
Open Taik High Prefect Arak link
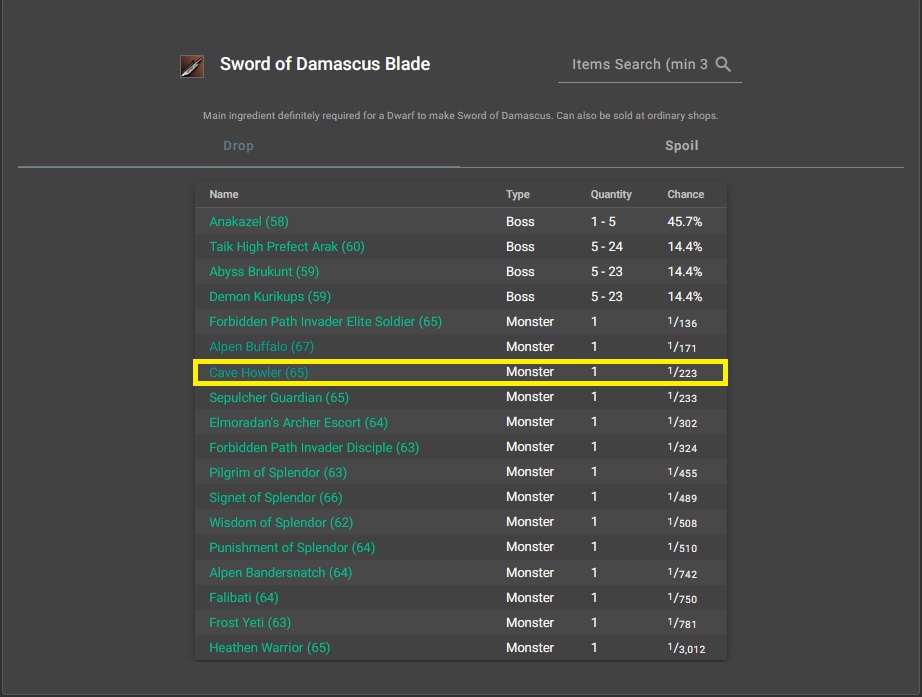pos(286,247)
